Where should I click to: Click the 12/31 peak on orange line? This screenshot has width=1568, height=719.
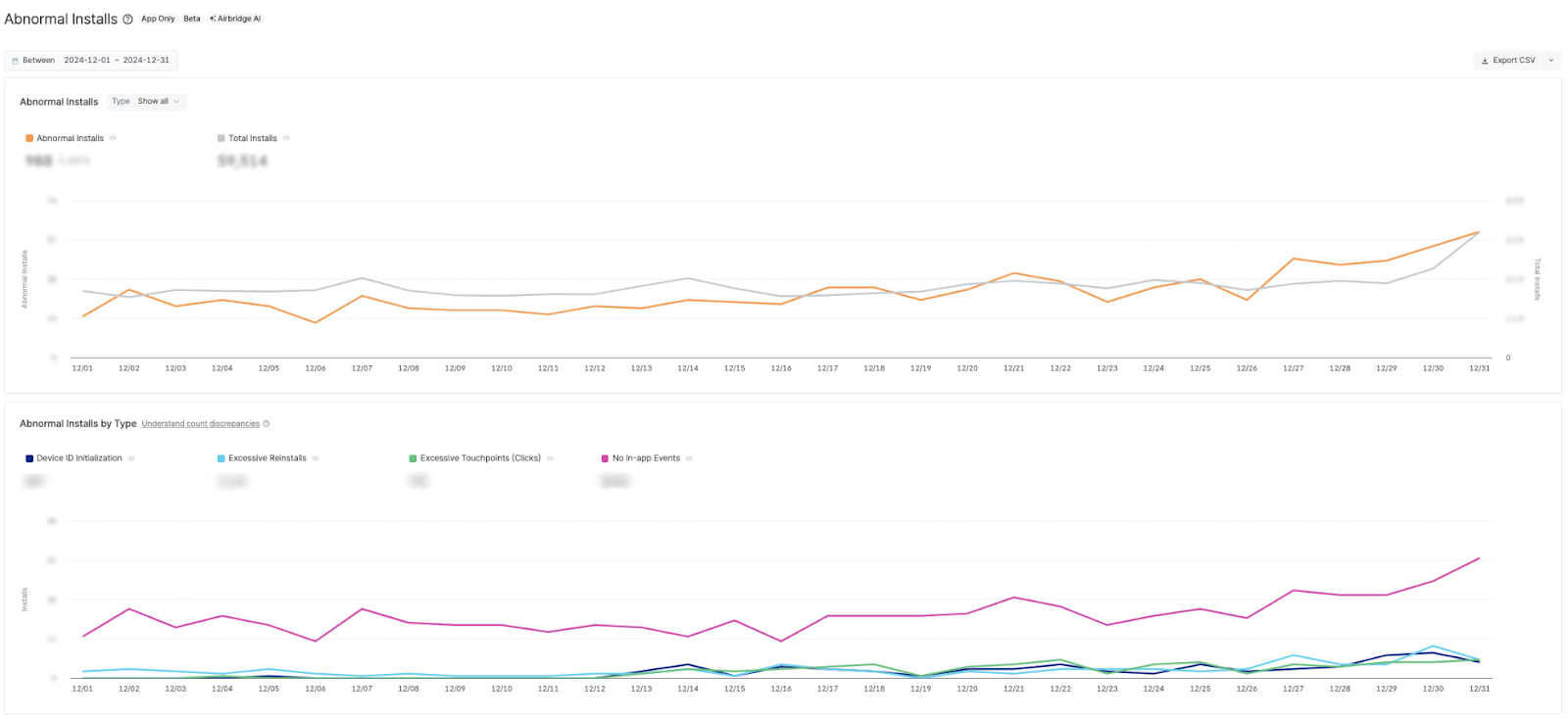(x=1479, y=232)
